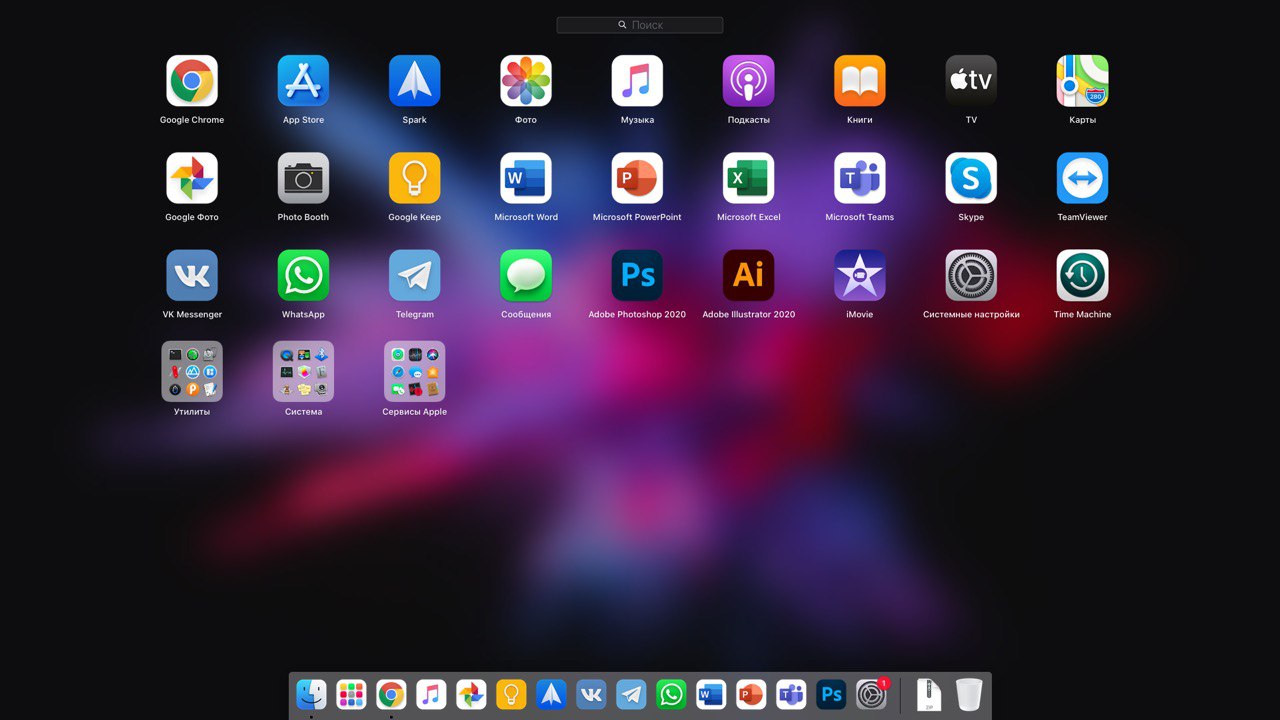
Task: Open VK Messenger from Launchpad grid
Action: coord(192,275)
